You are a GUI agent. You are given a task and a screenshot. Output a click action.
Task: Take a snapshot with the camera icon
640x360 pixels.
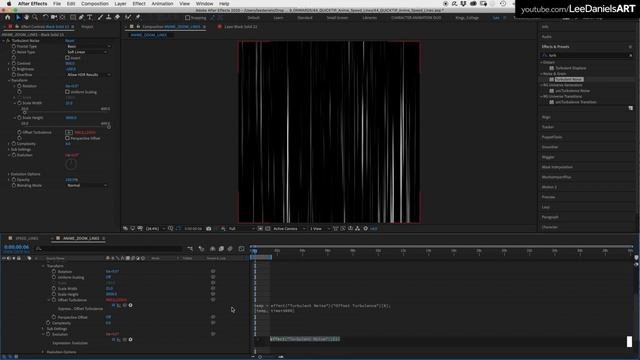click(x=209, y=229)
